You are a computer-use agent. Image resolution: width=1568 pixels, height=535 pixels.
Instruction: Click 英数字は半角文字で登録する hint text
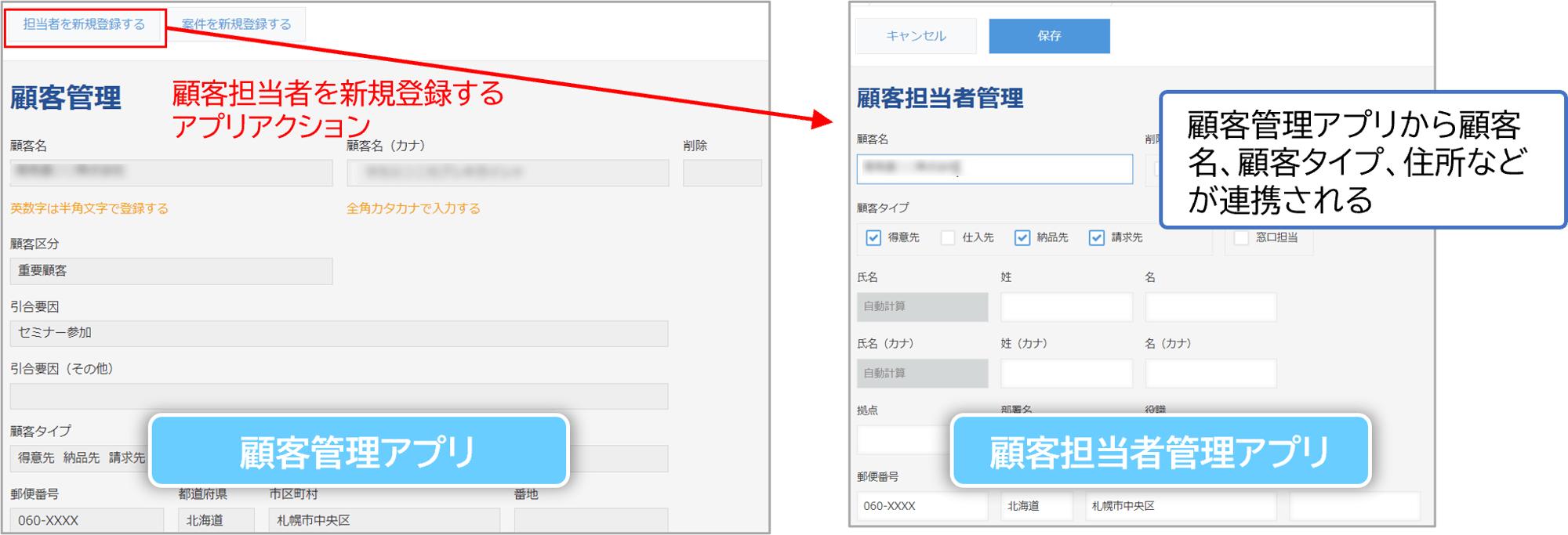click(x=89, y=208)
